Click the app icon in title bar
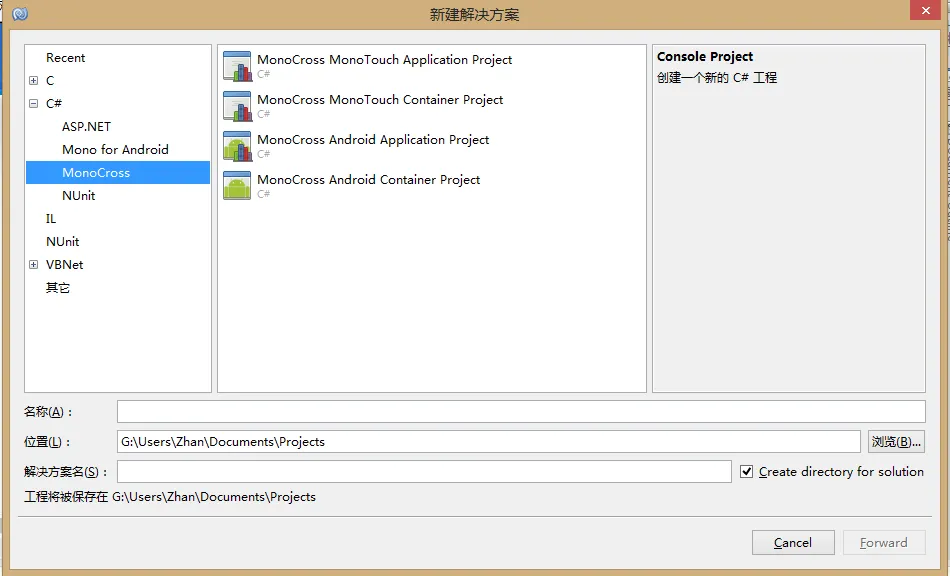Viewport: 950px width, 576px height. [x=20, y=13]
